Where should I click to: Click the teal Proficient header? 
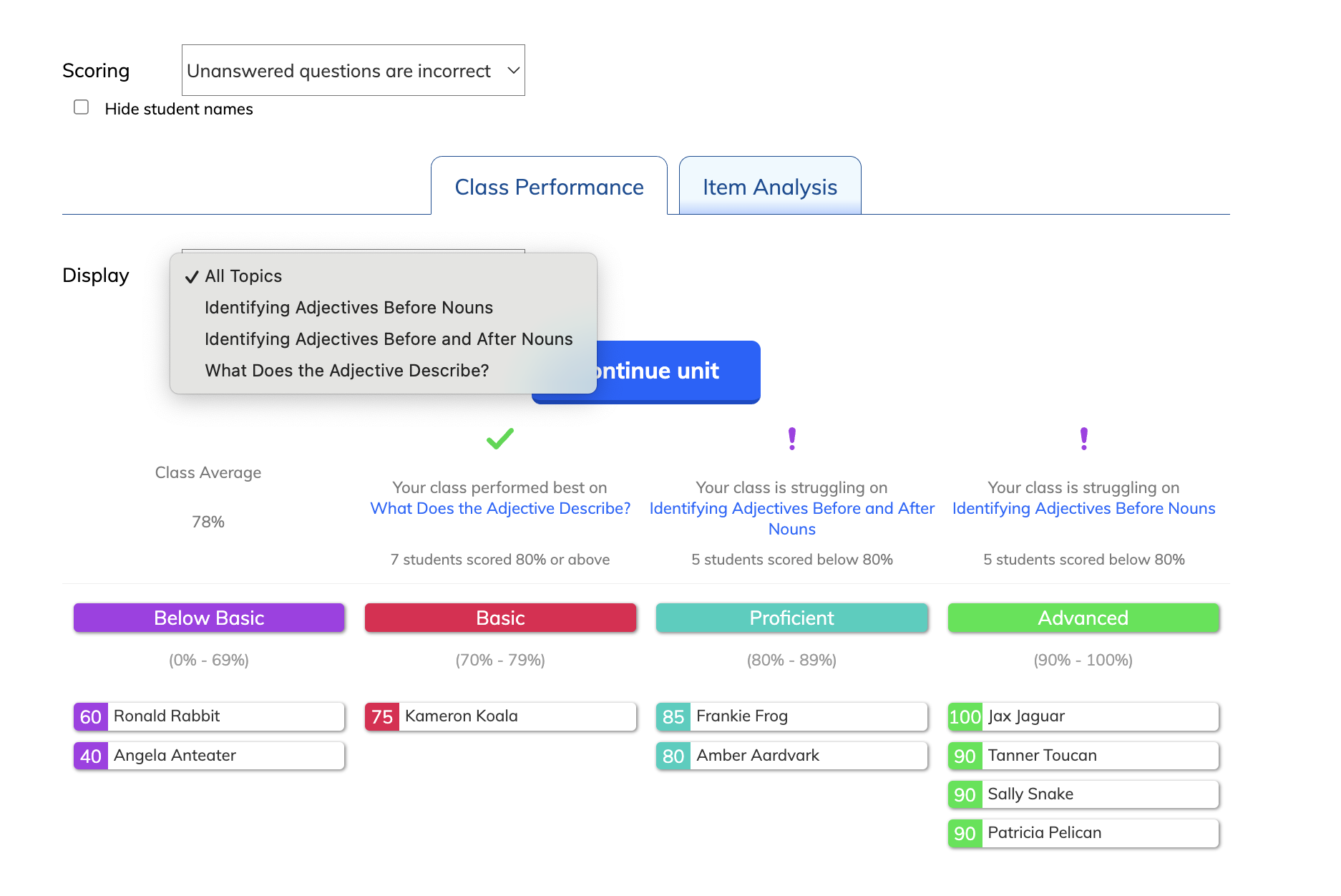[791, 618]
